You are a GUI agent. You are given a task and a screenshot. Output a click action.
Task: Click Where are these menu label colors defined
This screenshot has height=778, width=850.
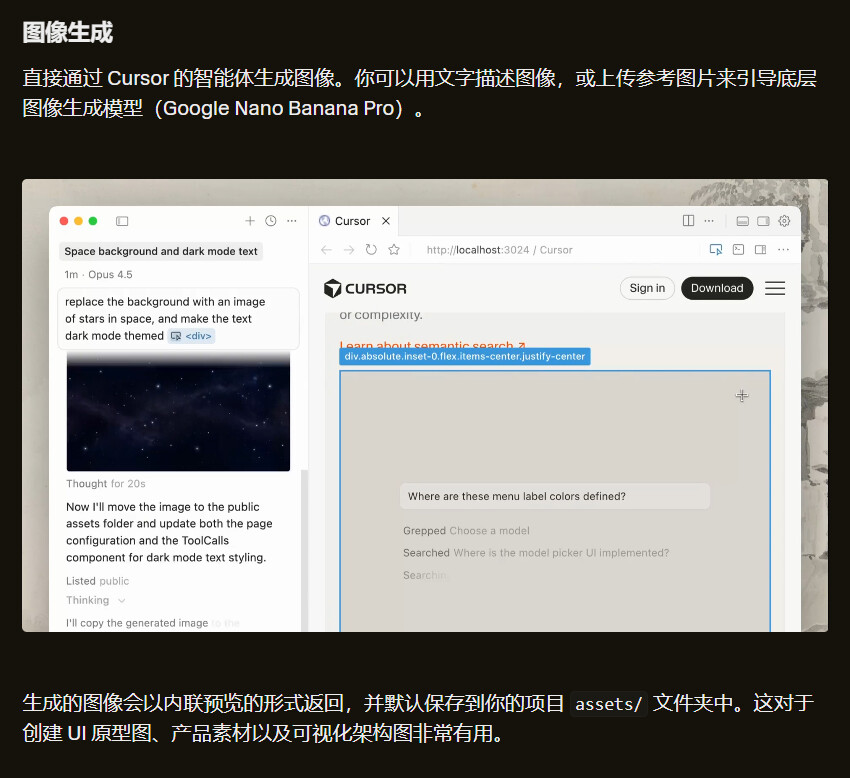click(x=555, y=496)
